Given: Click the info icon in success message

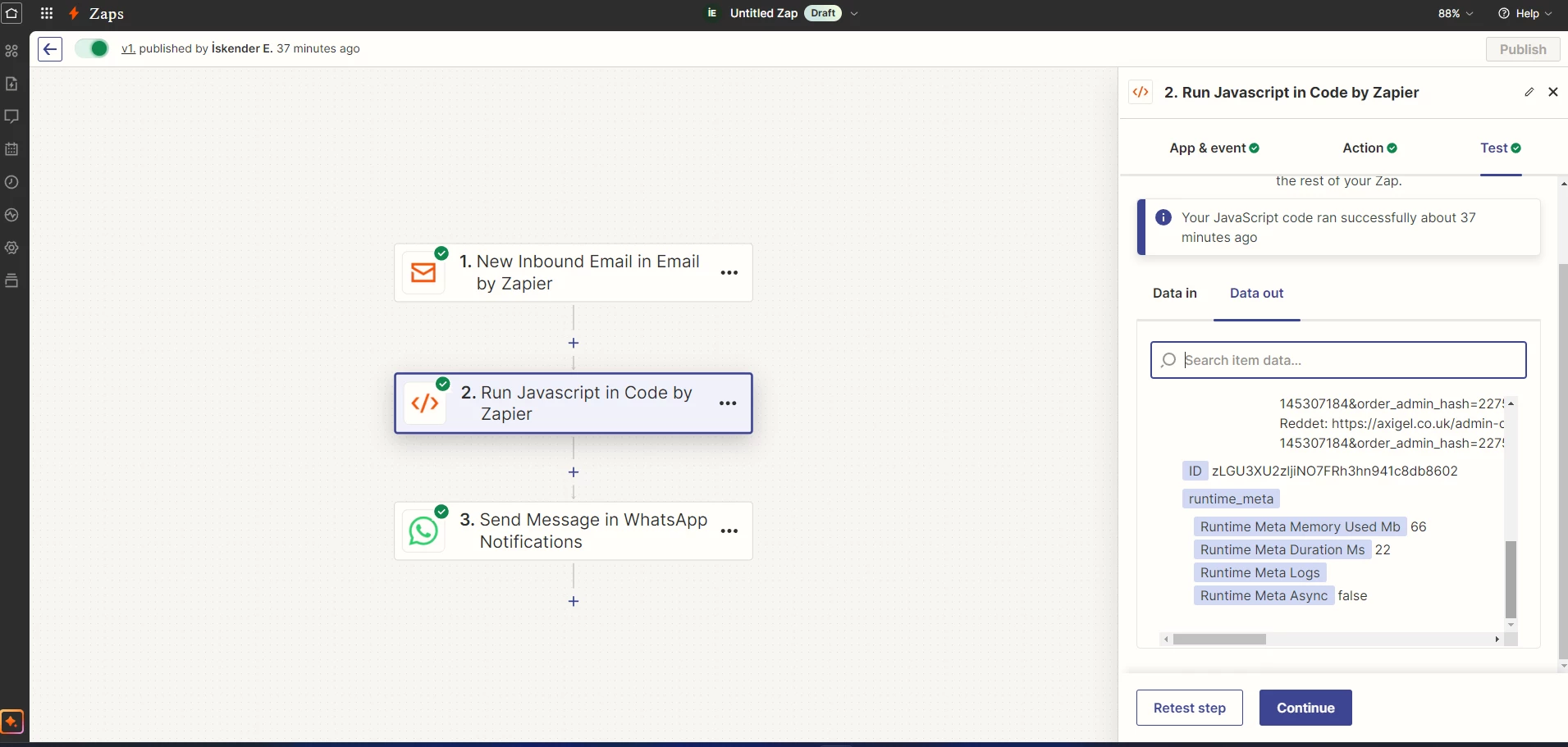Looking at the screenshot, I should tap(1163, 217).
